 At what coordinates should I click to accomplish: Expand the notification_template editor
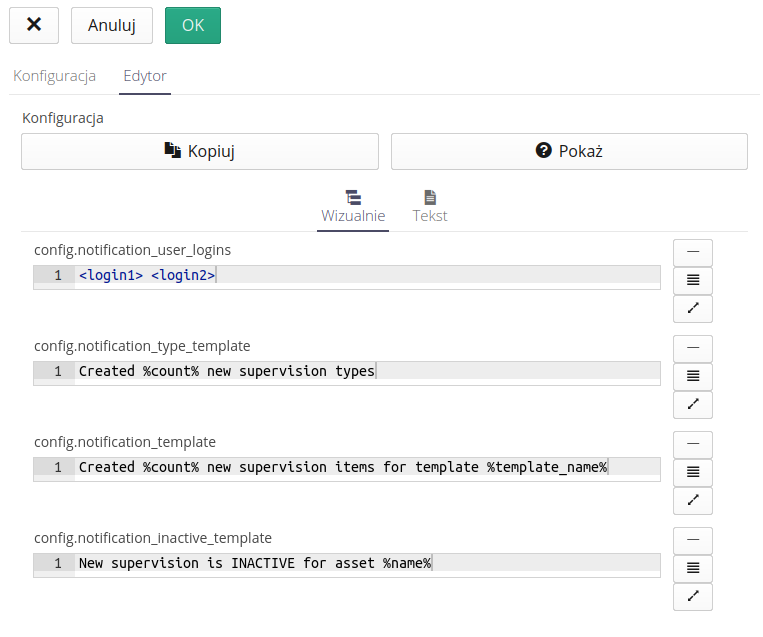(693, 501)
